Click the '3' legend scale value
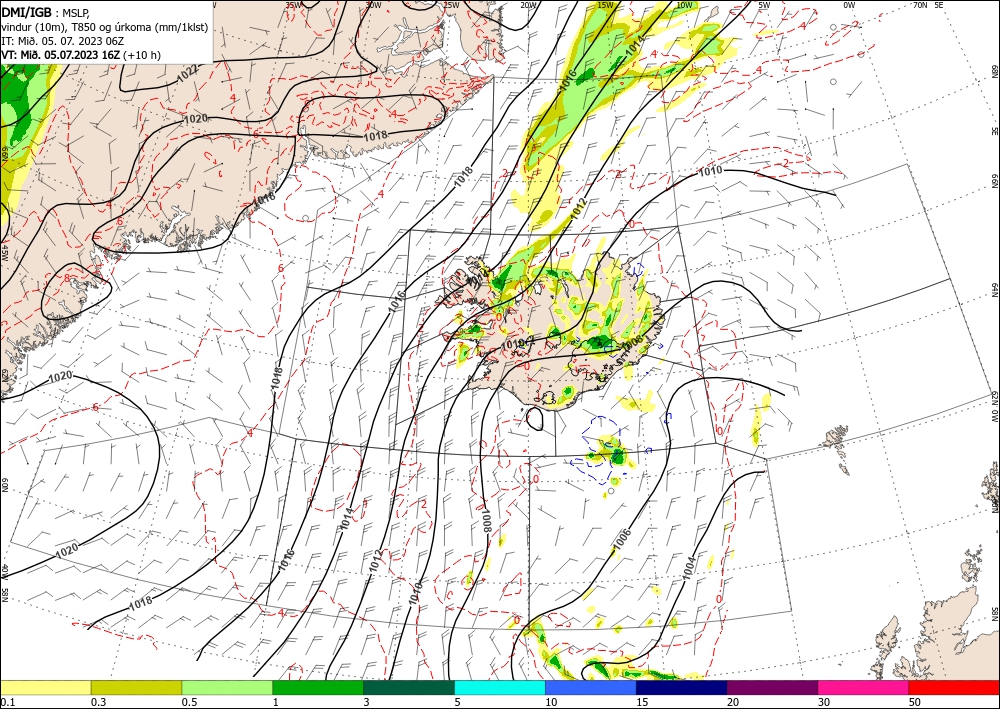1000x709 pixels. (366, 702)
